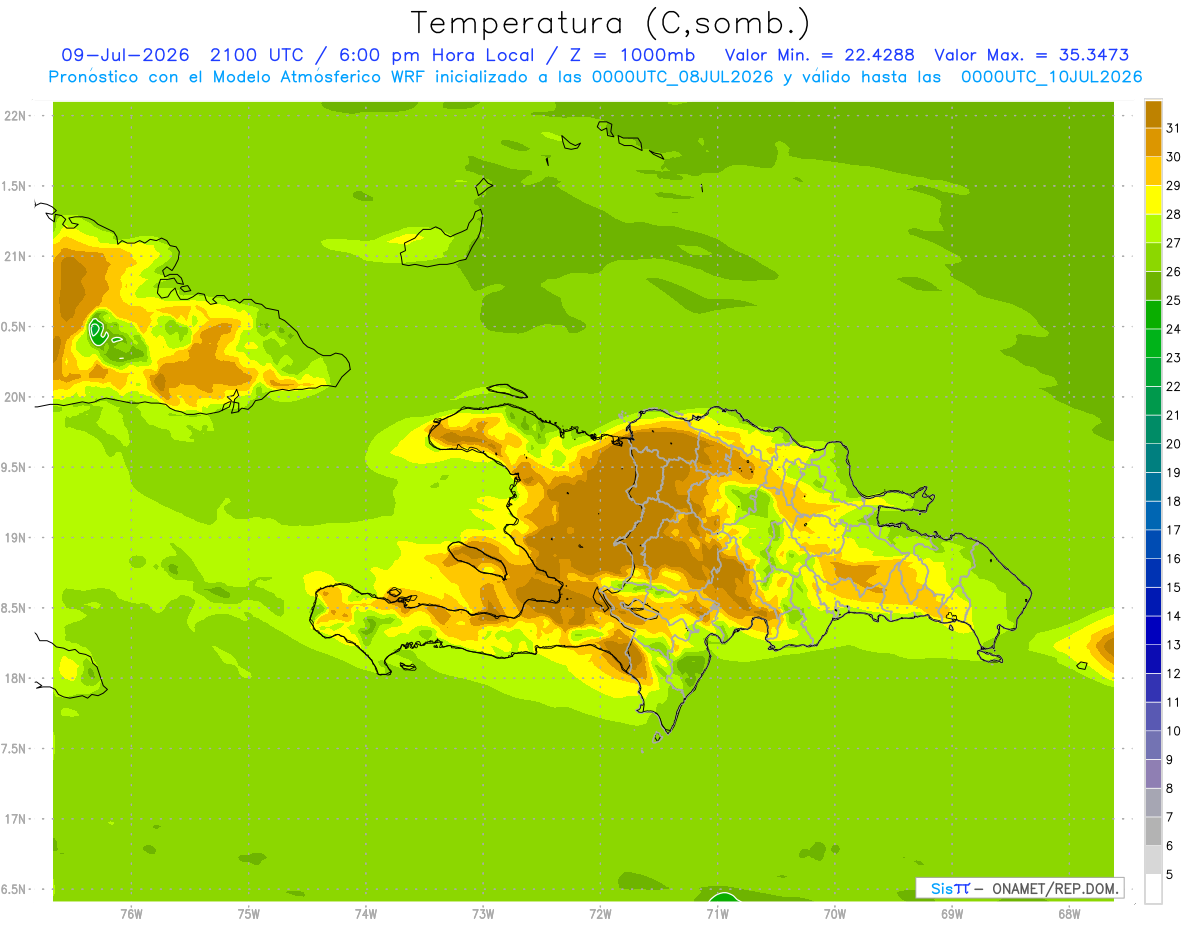This screenshot has width=1200, height=927.
Task: Click the "31" colorbar scale label
Action: [1173, 128]
